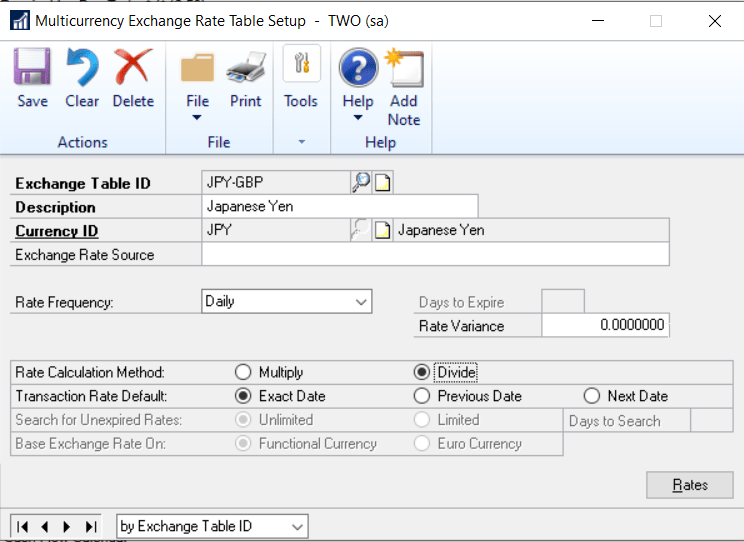This screenshot has width=744, height=542.
Task: Click the Clear undo arrow icon
Action: coord(82,70)
